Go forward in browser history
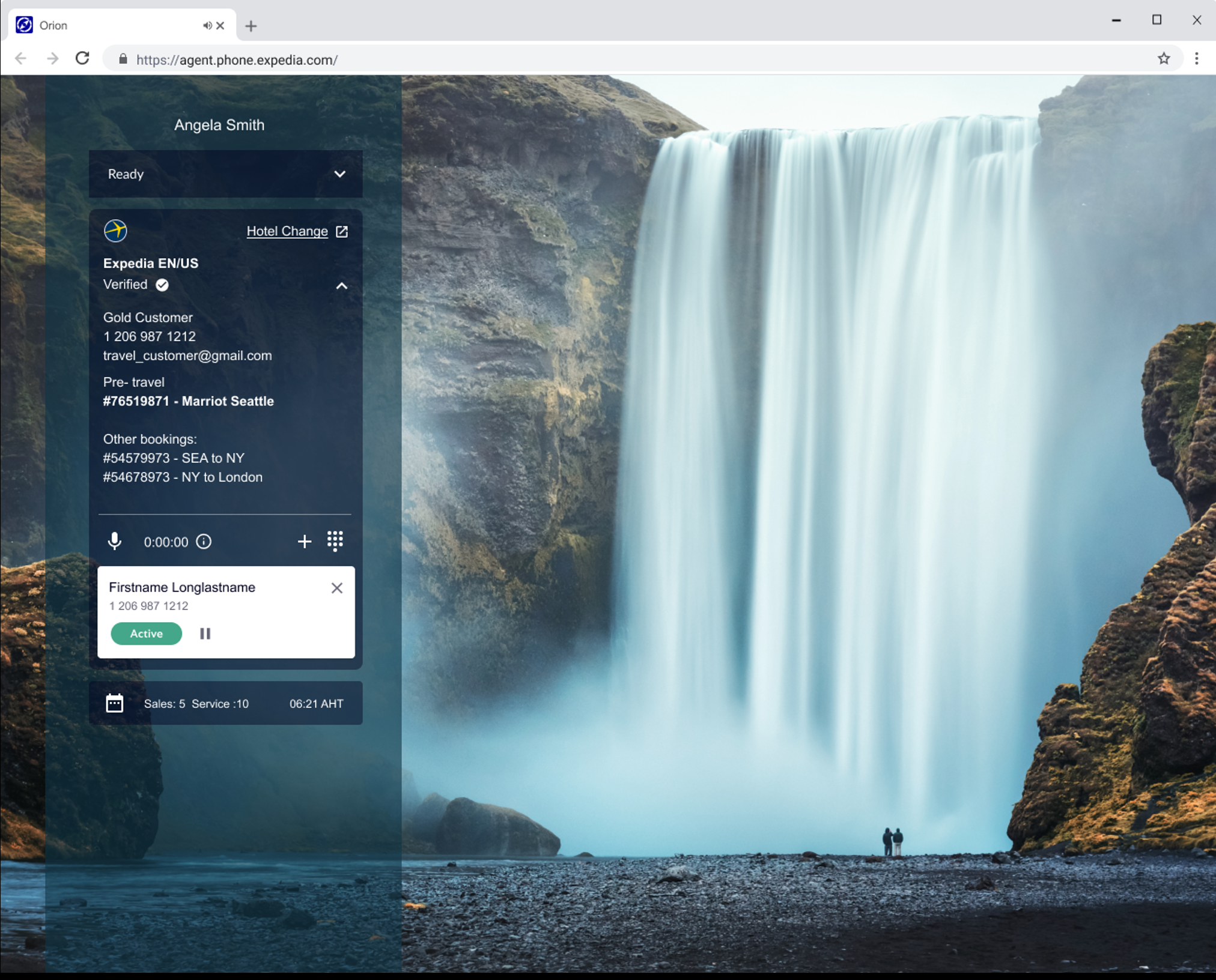Viewport: 1216px width, 980px height. pos(53,59)
